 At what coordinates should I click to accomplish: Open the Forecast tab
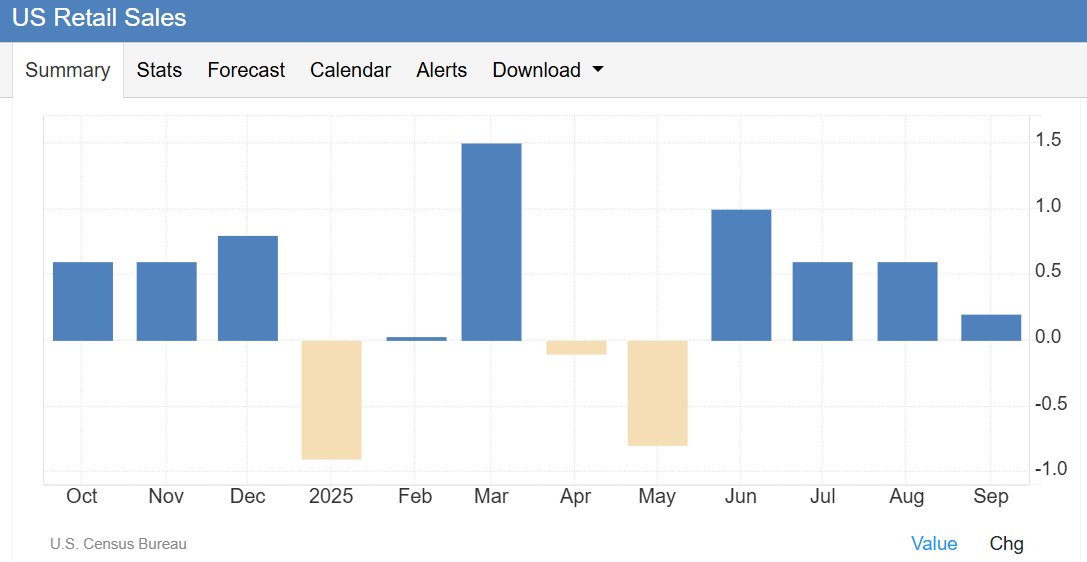tap(246, 70)
